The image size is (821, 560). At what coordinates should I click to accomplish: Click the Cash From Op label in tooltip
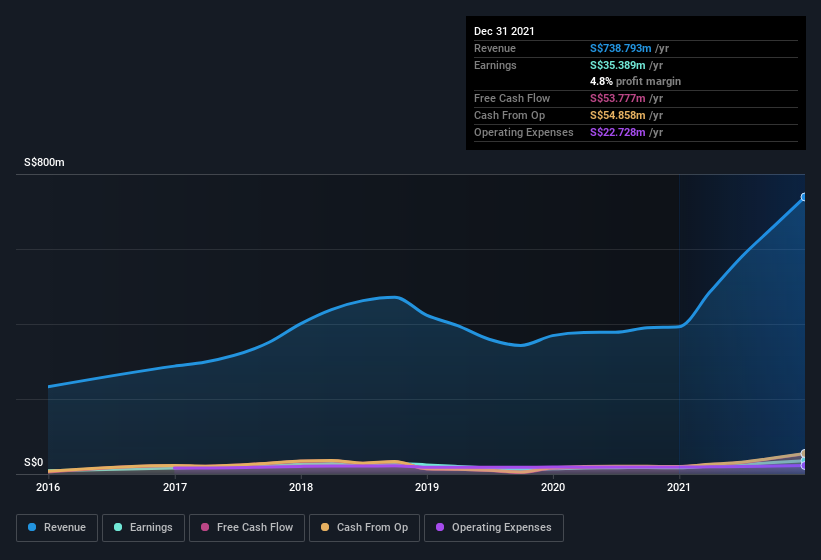point(509,115)
